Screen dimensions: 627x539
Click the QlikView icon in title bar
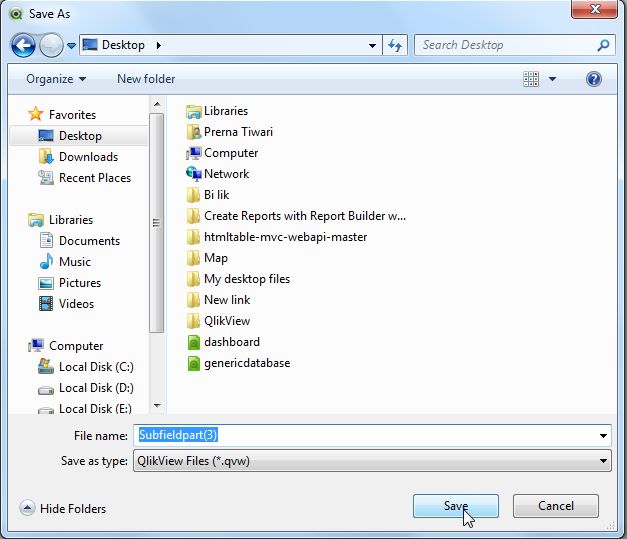pos(16,14)
